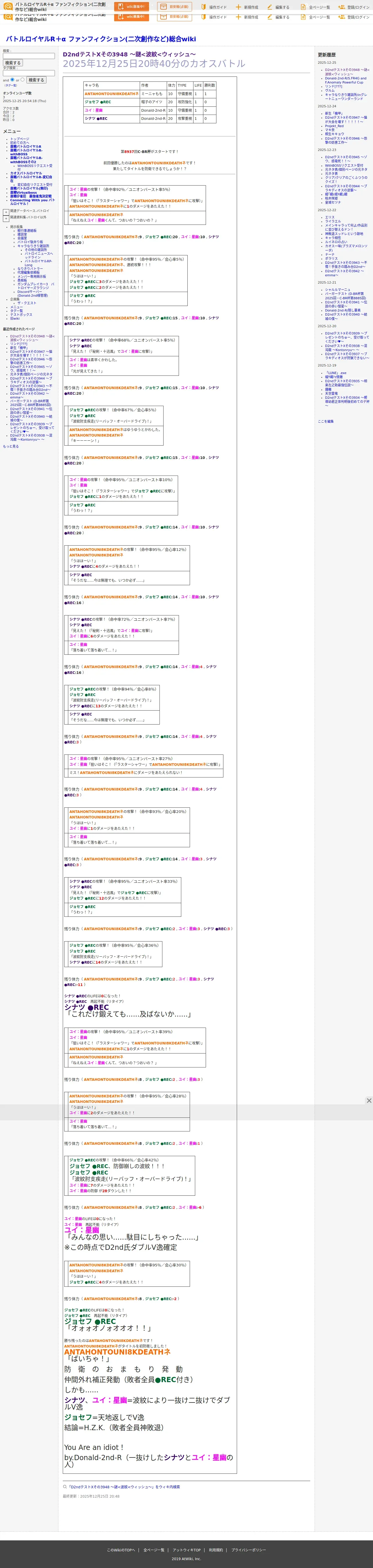Open ライラエル history link

pos(333,221)
